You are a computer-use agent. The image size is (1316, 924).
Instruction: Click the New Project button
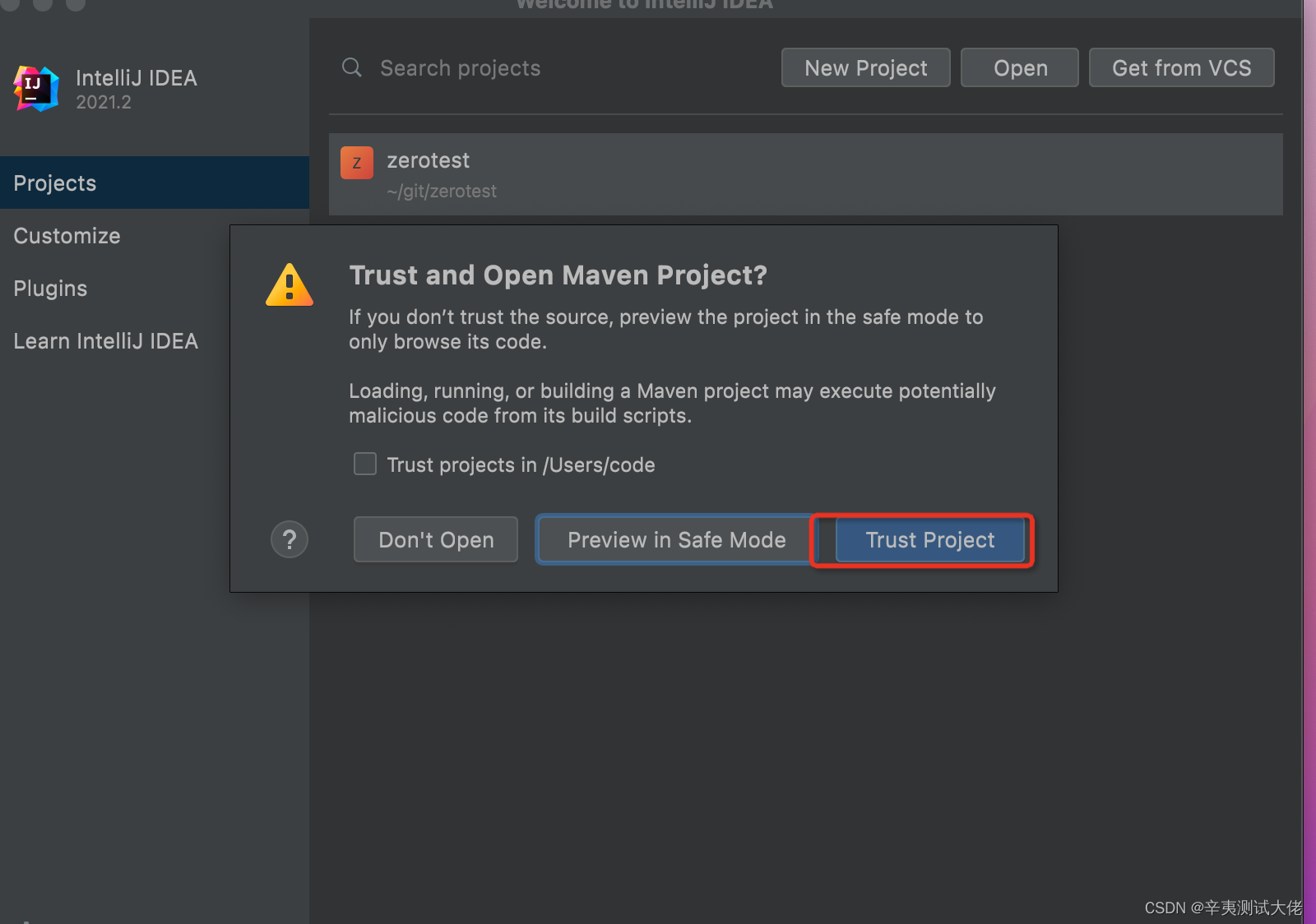pos(866,67)
